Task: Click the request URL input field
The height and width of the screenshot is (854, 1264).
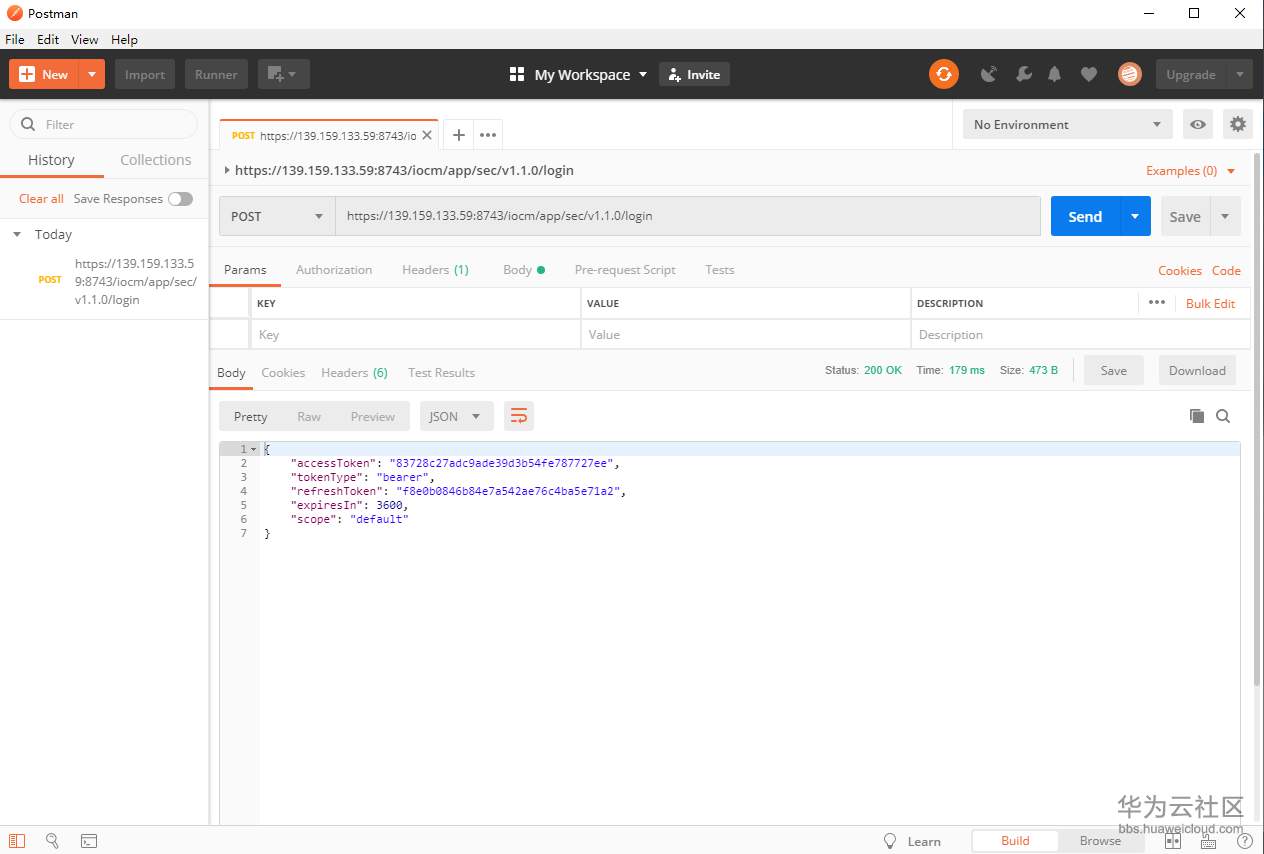Action: tap(688, 216)
